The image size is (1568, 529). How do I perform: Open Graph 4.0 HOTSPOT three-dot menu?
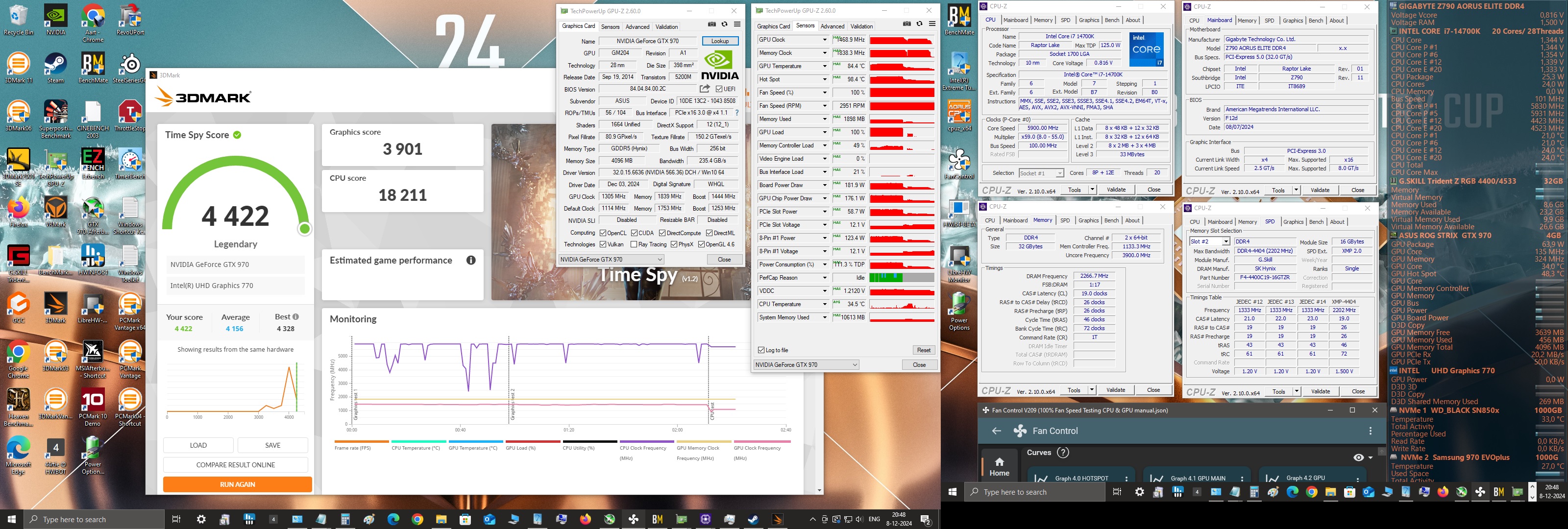point(1126,479)
